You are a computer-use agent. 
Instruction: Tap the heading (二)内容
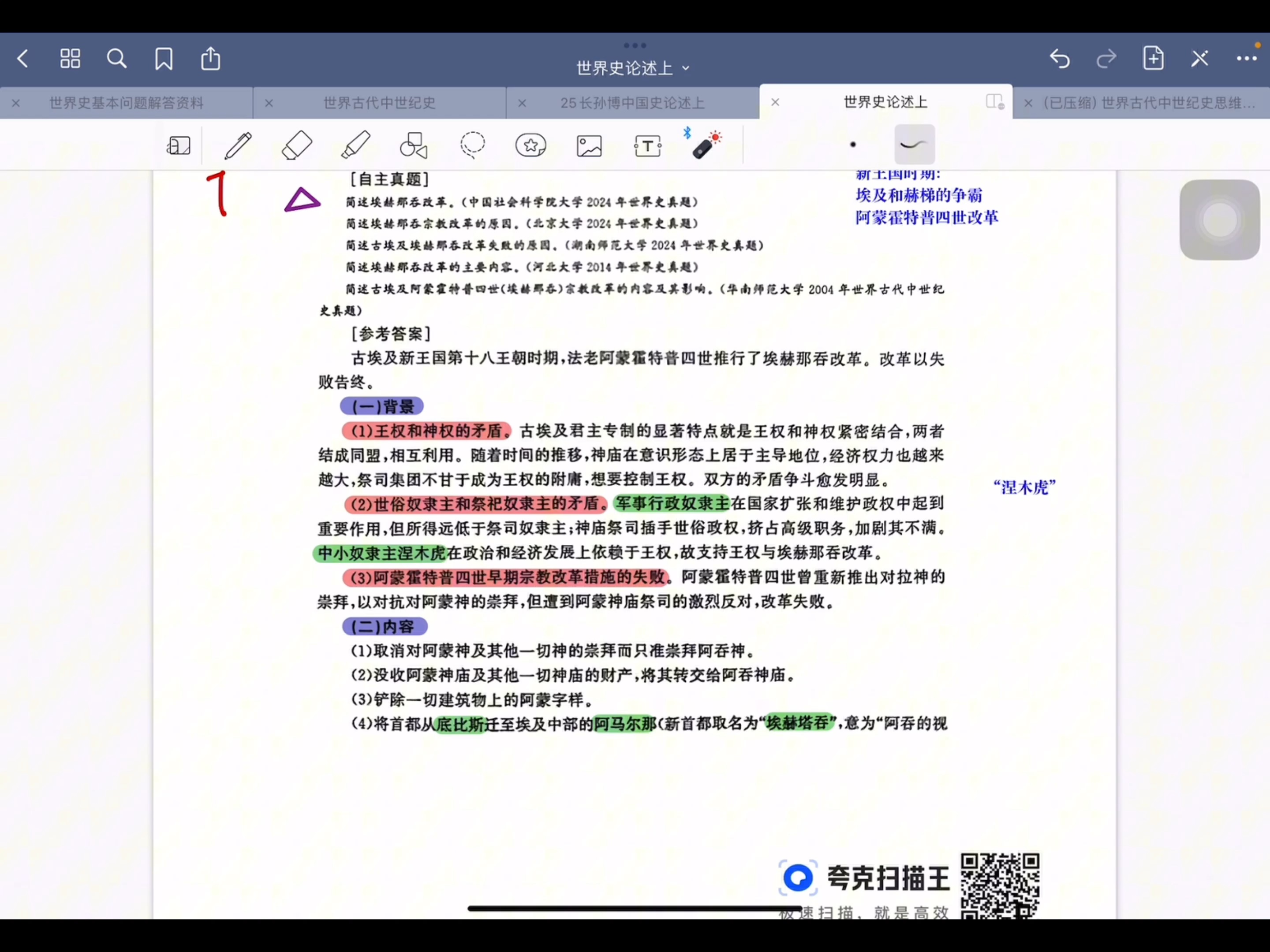(x=385, y=626)
